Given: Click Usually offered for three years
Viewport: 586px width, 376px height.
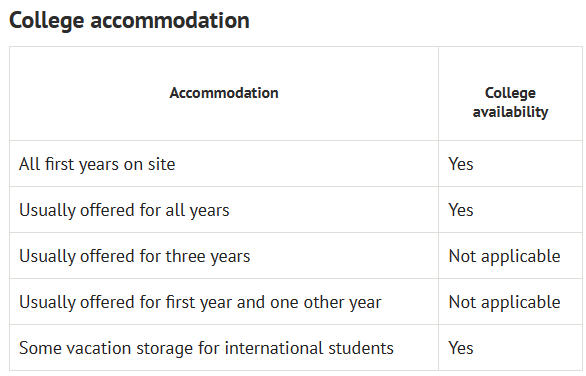Looking at the screenshot, I should (x=135, y=256).
